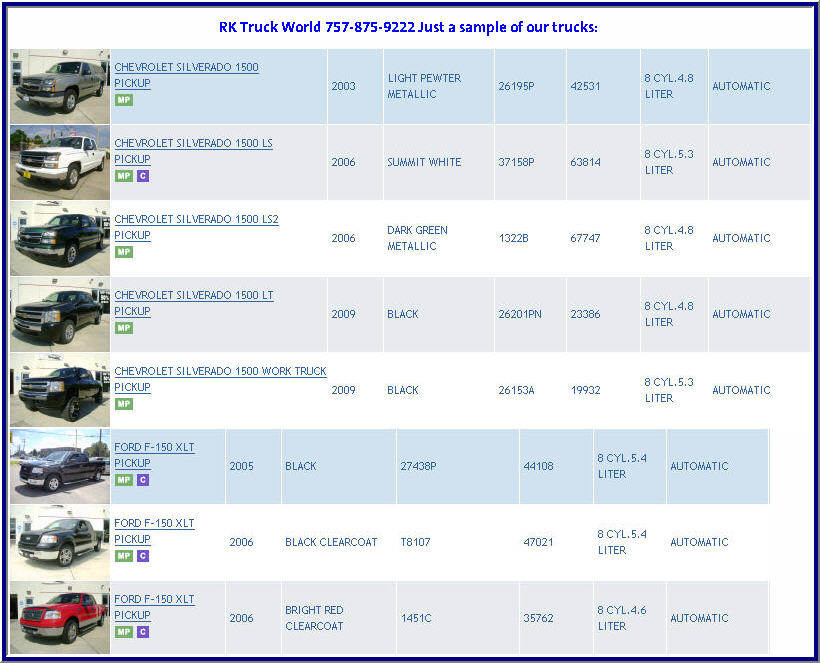This screenshot has height=663, width=820.
Task: Click 2005 black Ford F-150 photo
Action: [60, 466]
